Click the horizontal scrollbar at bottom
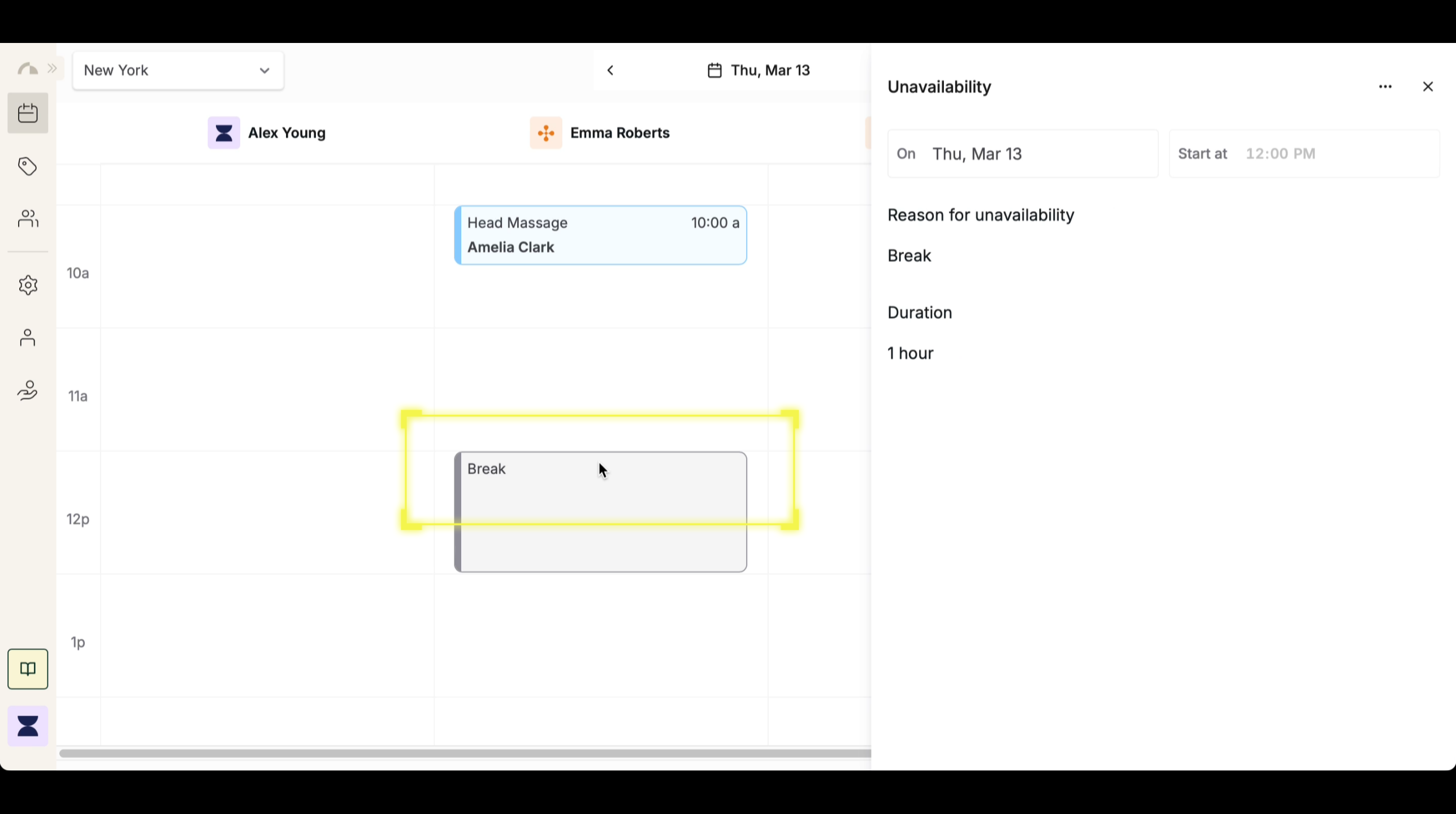Image resolution: width=1456 pixels, height=814 pixels. (x=463, y=754)
